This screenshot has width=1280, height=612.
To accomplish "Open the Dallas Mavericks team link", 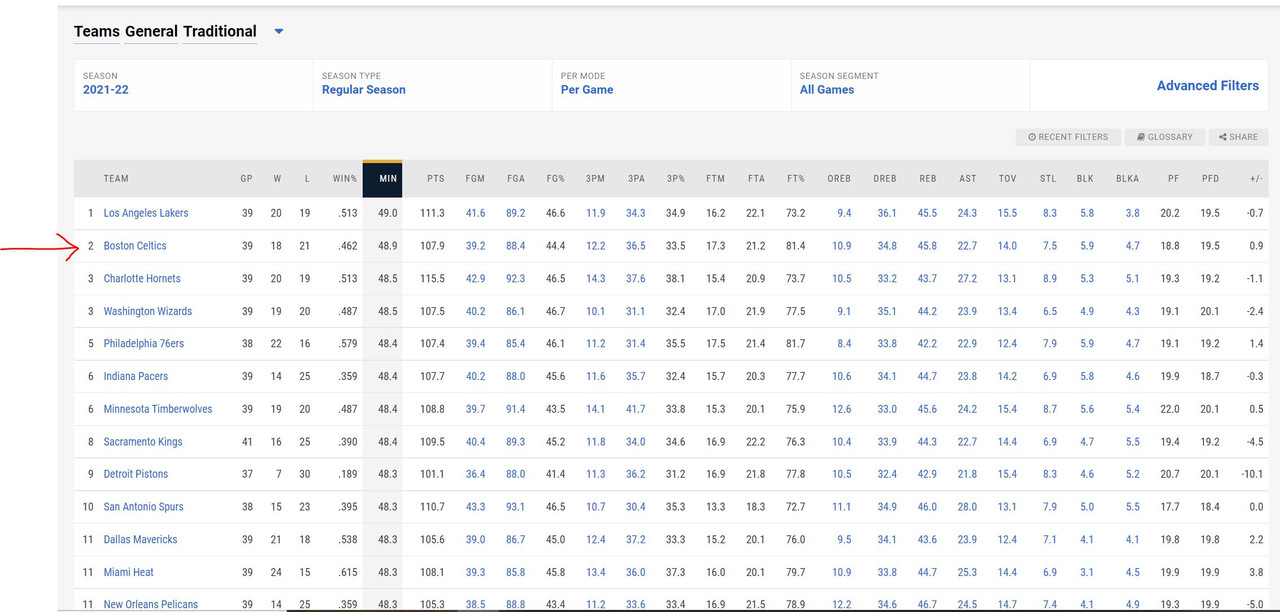I will click(x=141, y=540).
